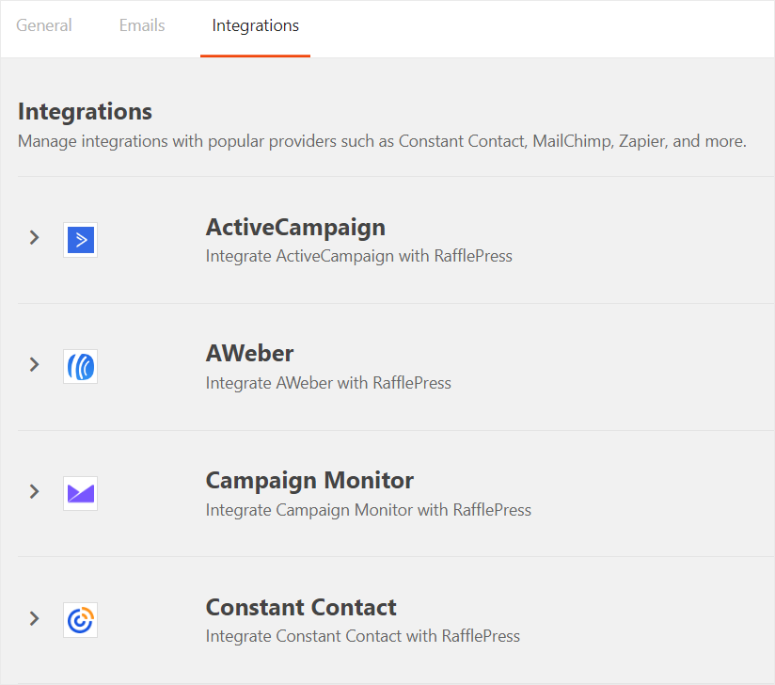Switch to the General tab

click(44, 25)
